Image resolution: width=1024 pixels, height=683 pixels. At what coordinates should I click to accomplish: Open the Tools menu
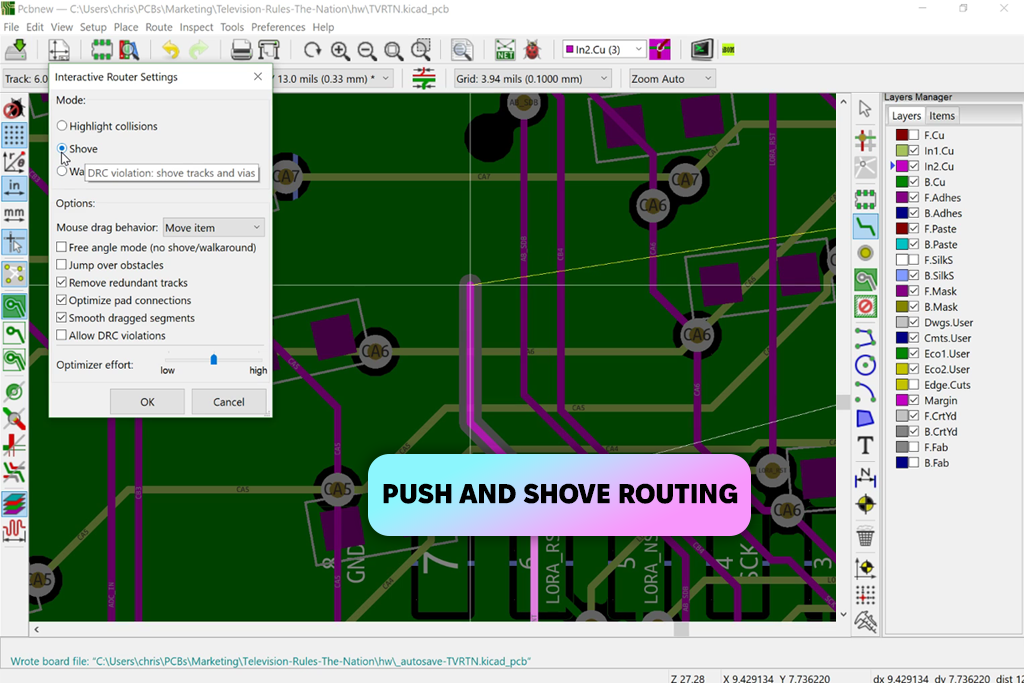tap(232, 27)
